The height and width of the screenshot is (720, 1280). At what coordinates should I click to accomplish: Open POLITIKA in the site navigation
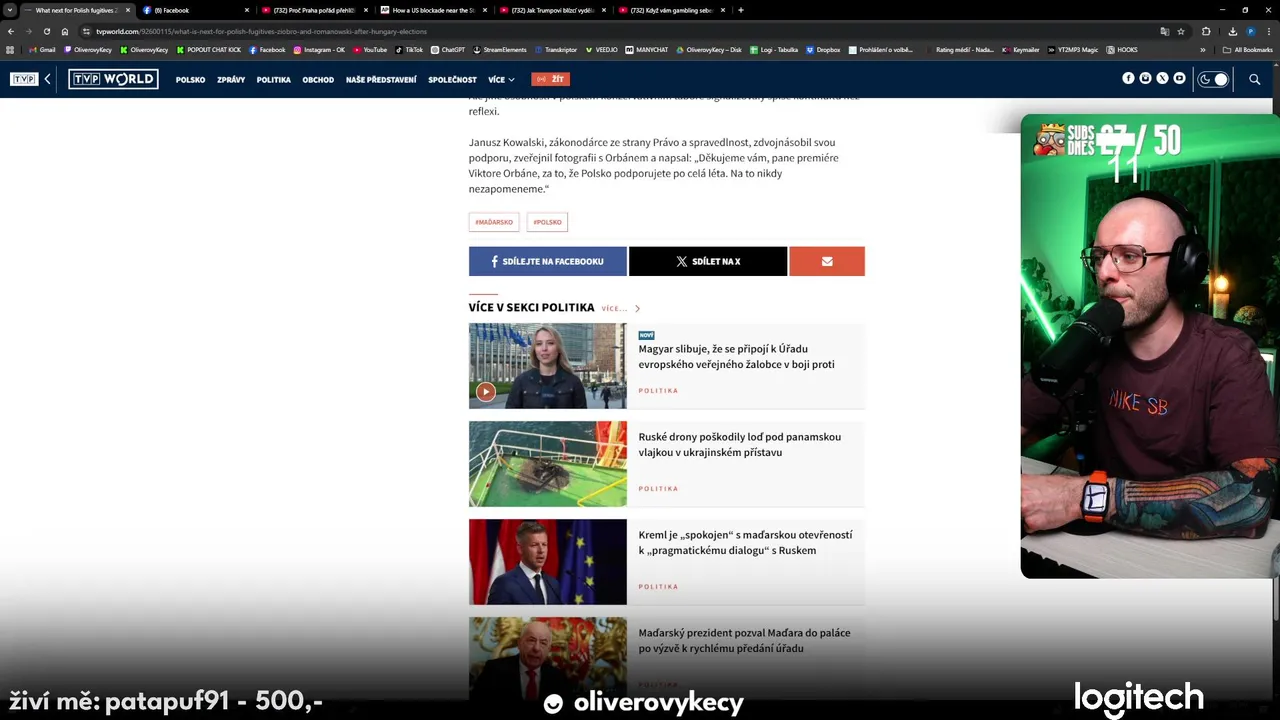[x=274, y=79]
